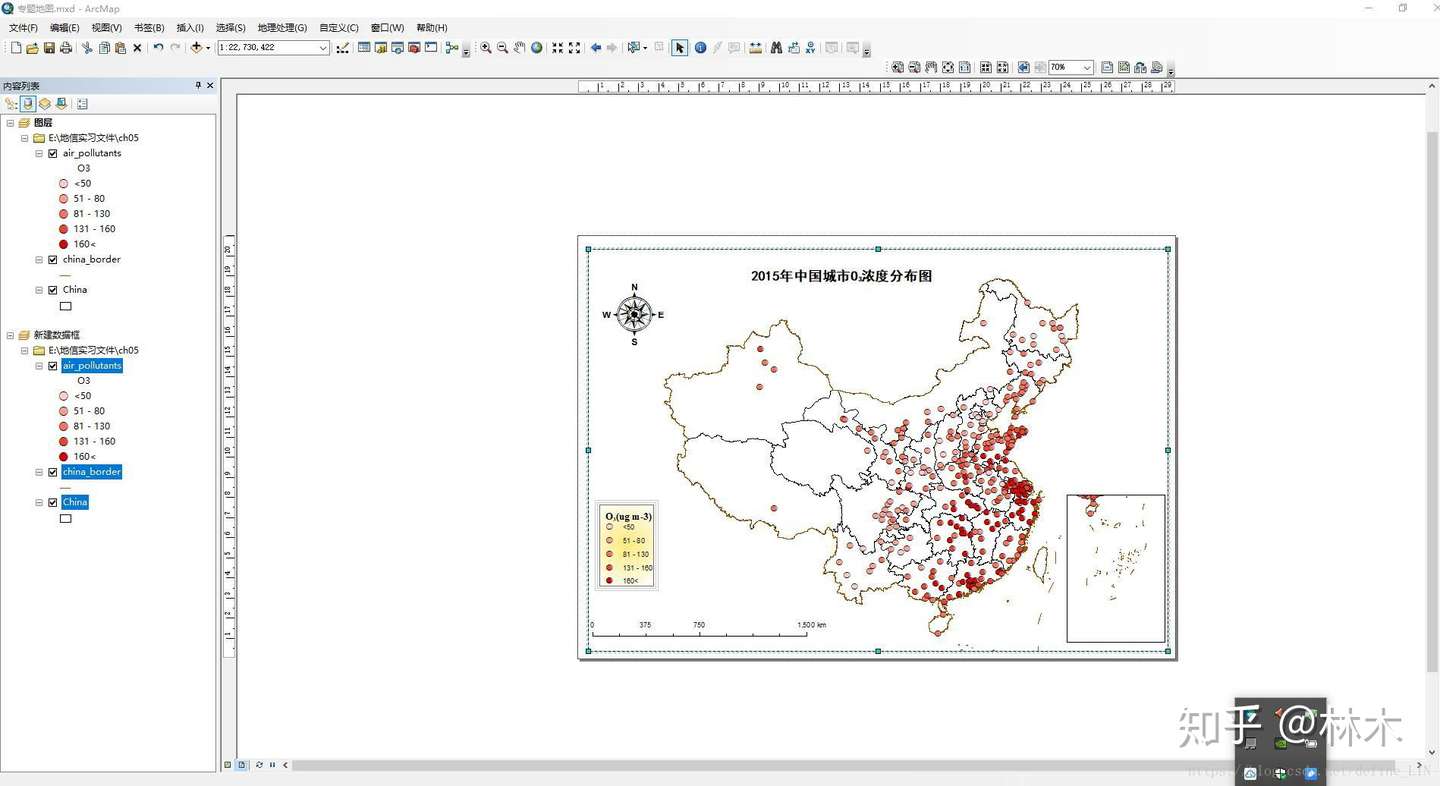Click the China polygon symbol swatch under 图层
The width and height of the screenshot is (1440, 786).
66,306
